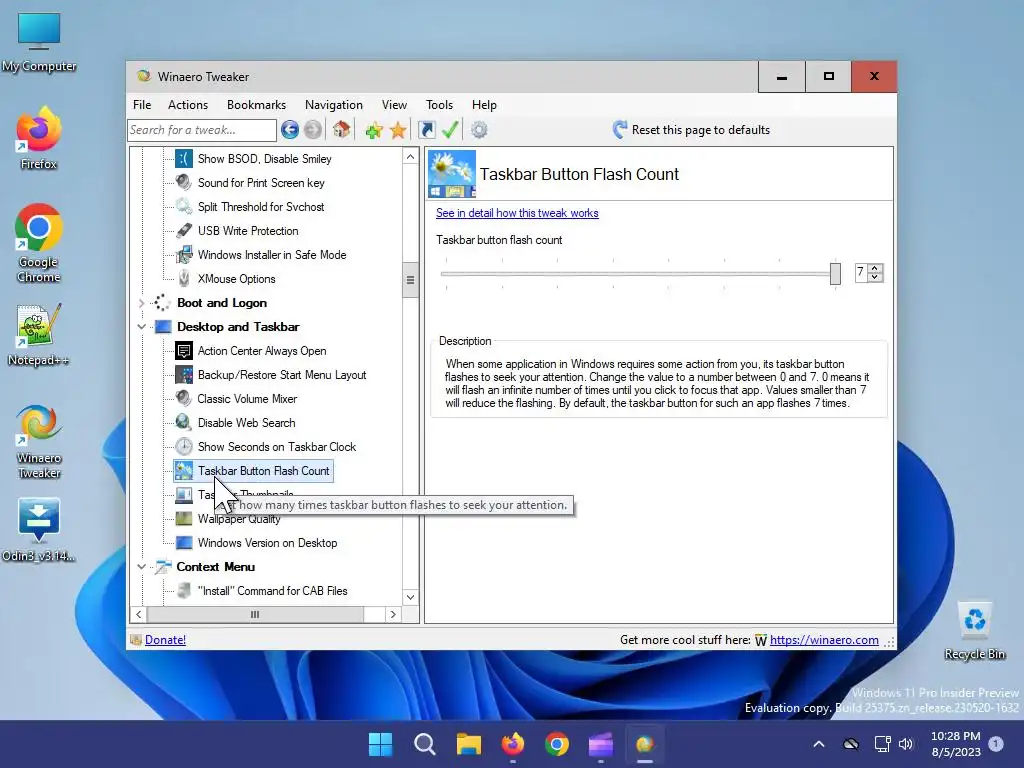Open Notepad++ desktop shortcut
This screenshot has height=768, width=1024.
coord(39,334)
